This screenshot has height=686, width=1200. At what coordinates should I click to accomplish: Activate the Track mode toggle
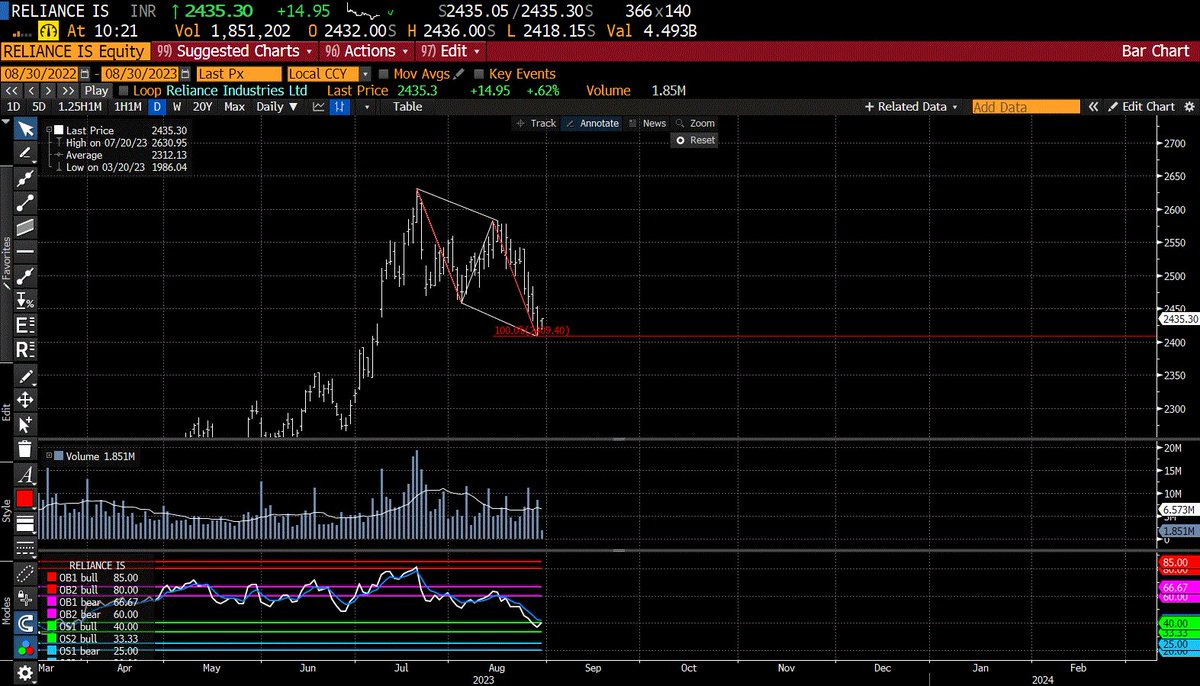click(536, 123)
